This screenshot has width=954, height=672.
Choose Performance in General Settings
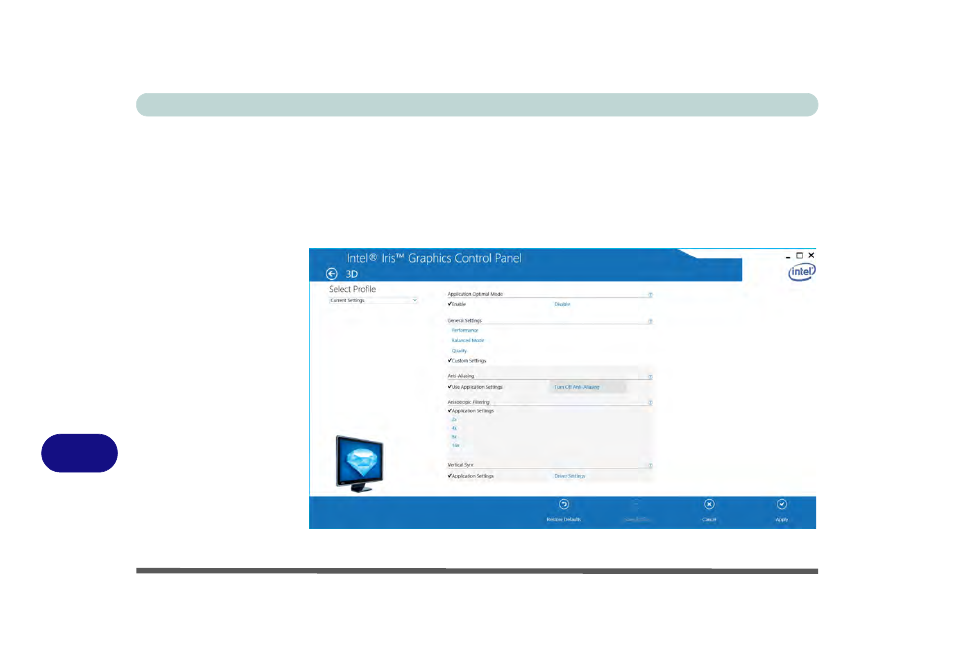click(x=465, y=330)
